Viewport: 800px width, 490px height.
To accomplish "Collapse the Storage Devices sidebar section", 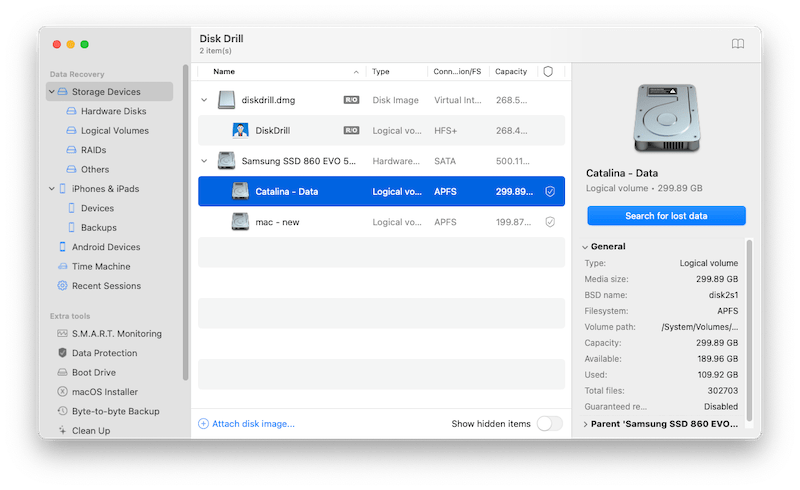I will (x=51, y=92).
